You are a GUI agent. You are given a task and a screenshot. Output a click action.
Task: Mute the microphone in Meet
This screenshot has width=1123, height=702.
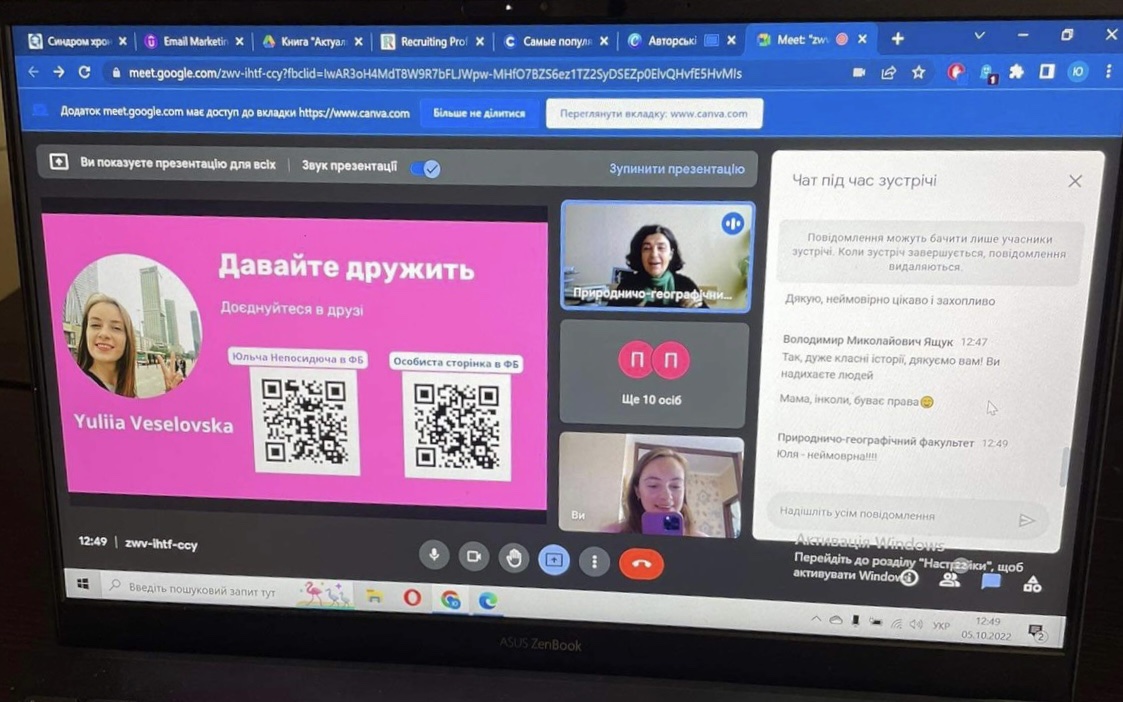pyautogui.click(x=434, y=555)
